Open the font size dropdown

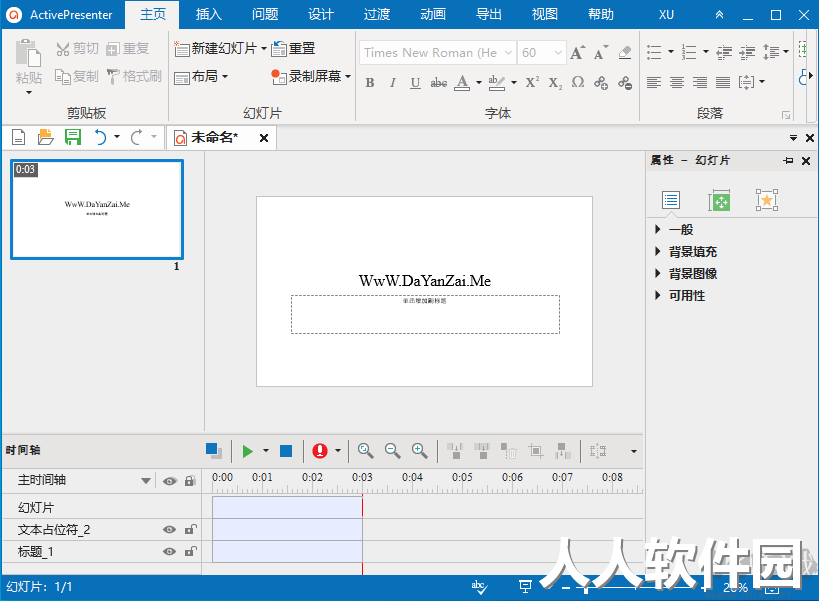(558, 53)
